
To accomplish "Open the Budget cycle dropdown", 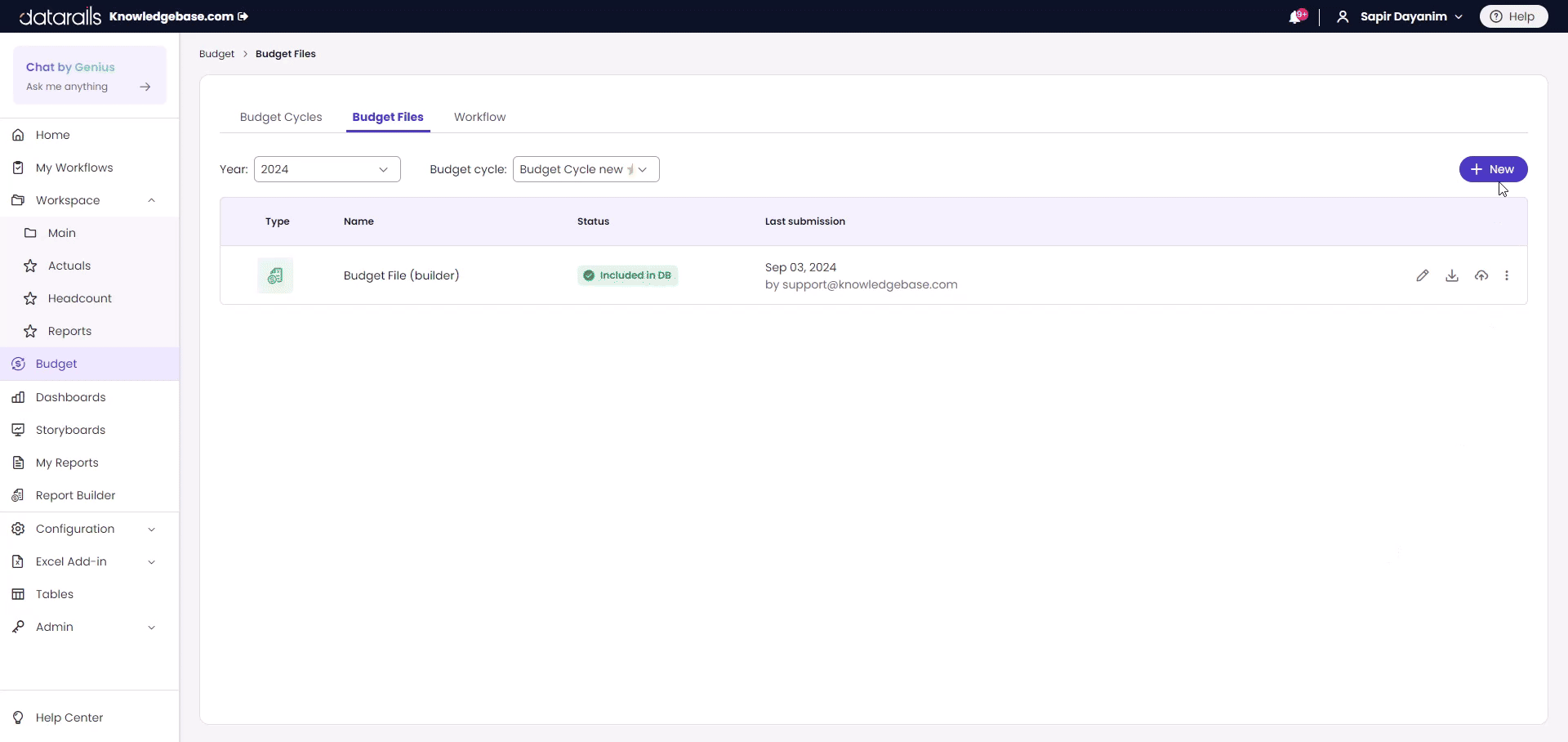I will pos(586,169).
